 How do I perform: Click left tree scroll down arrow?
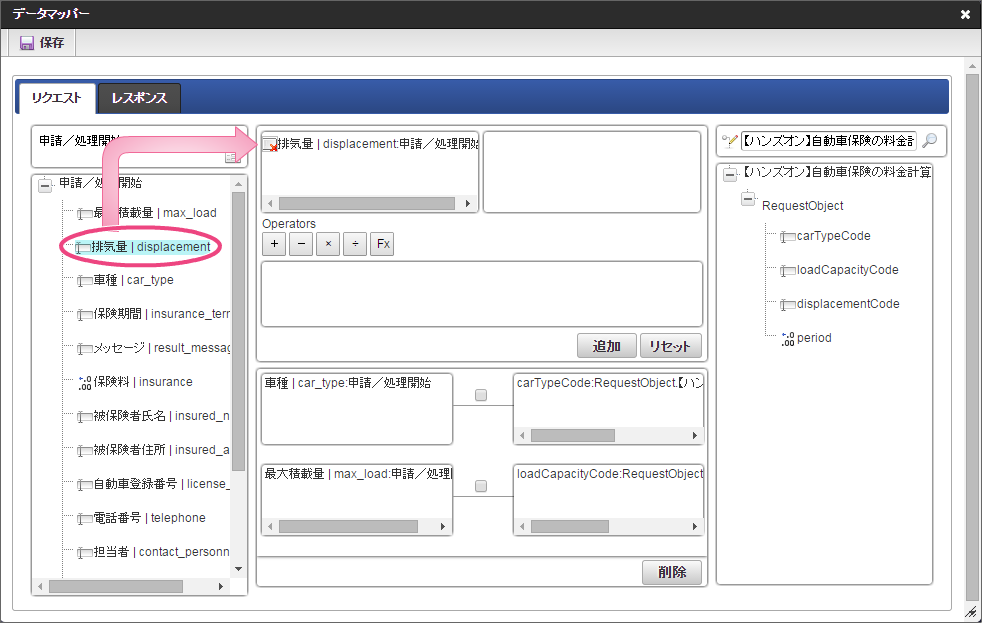pos(238,569)
